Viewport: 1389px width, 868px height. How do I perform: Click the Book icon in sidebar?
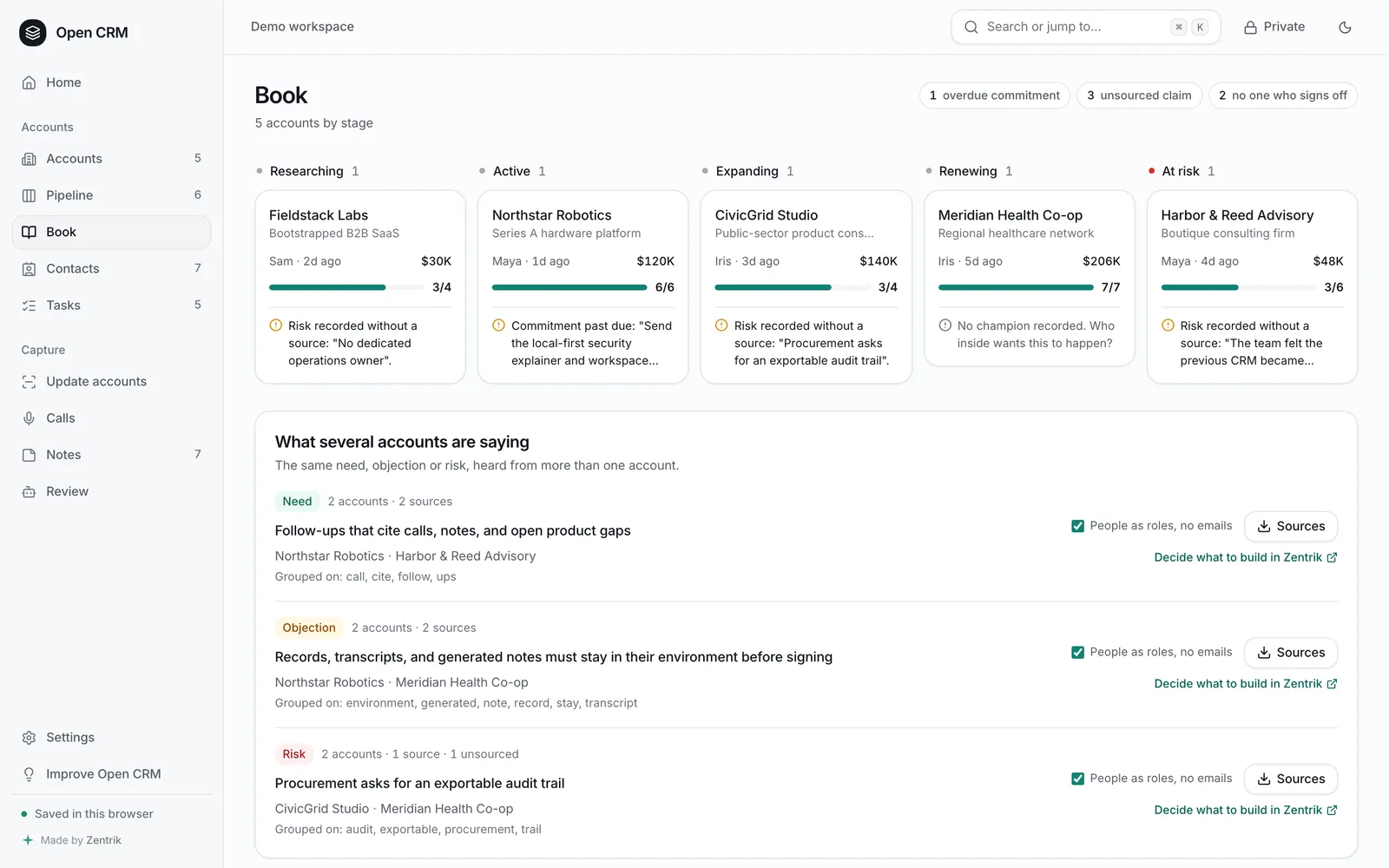pos(29,232)
